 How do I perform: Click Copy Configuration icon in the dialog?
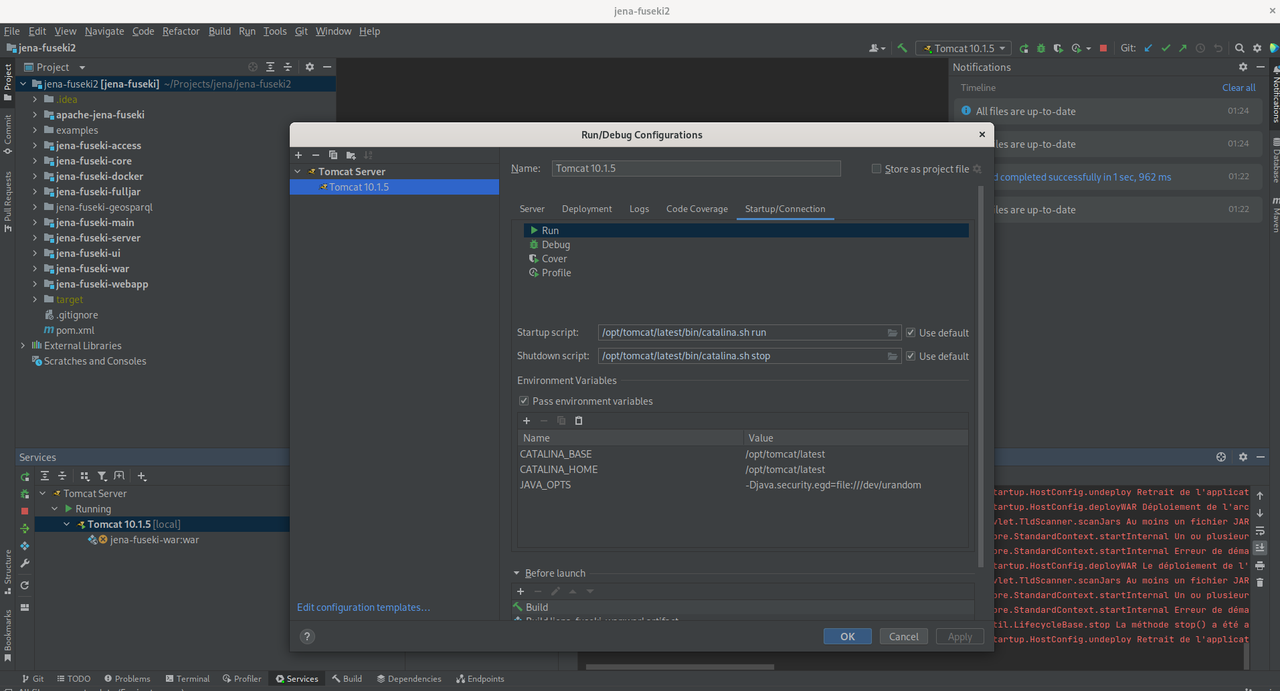[x=333, y=155]
